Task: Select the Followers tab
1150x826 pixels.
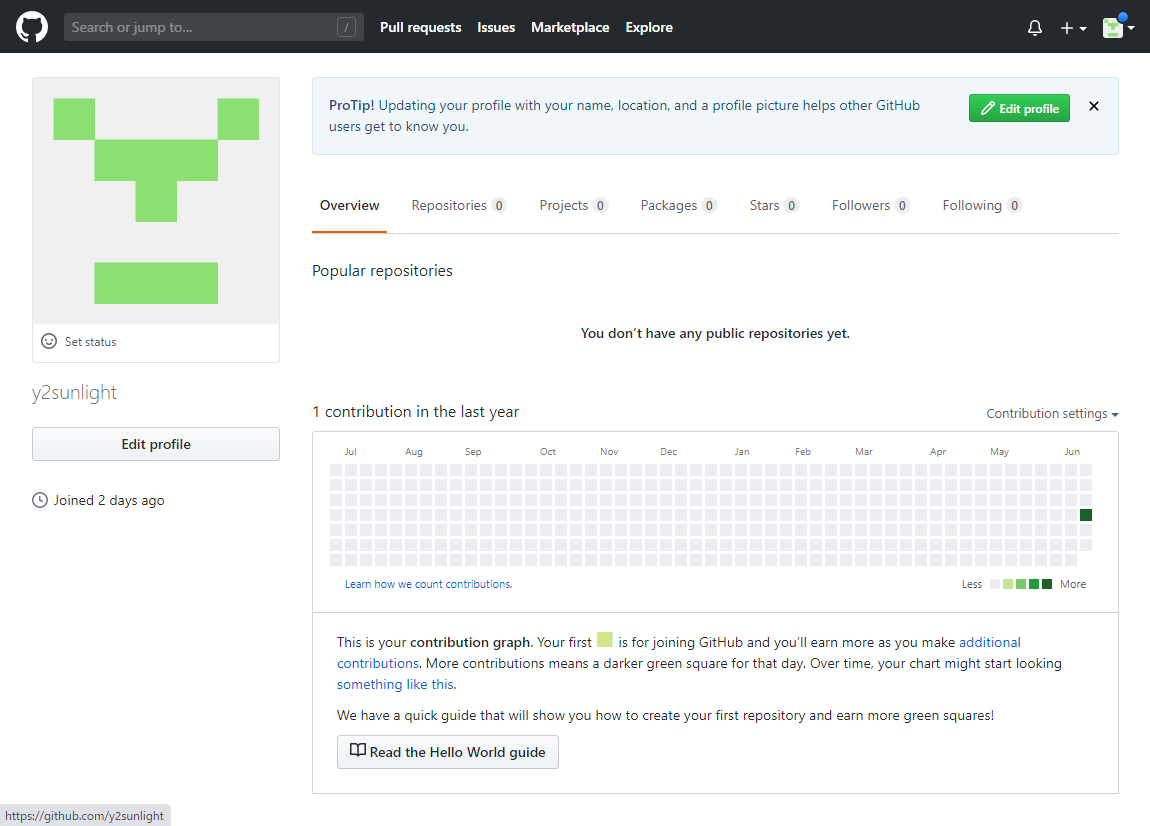Action: coord(870,206)
